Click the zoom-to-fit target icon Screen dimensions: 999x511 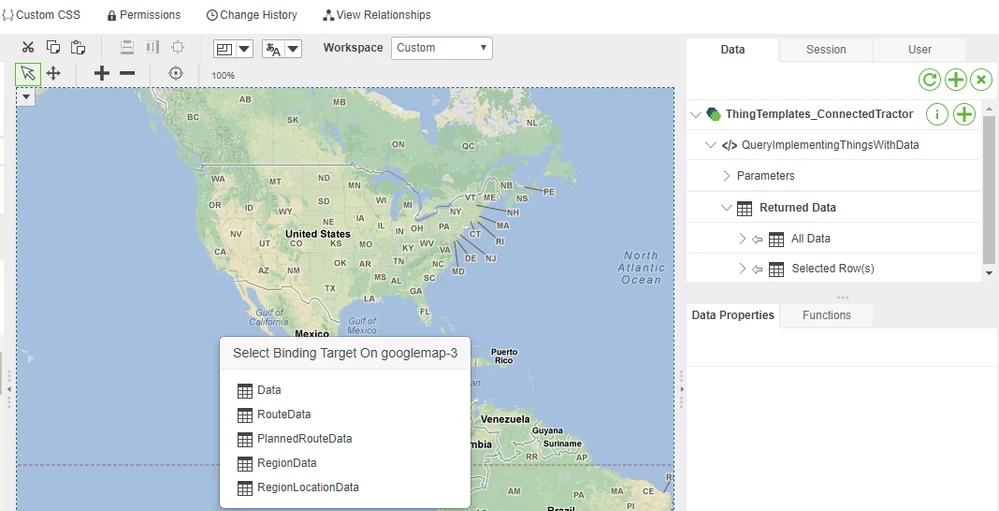coord(176,73)
